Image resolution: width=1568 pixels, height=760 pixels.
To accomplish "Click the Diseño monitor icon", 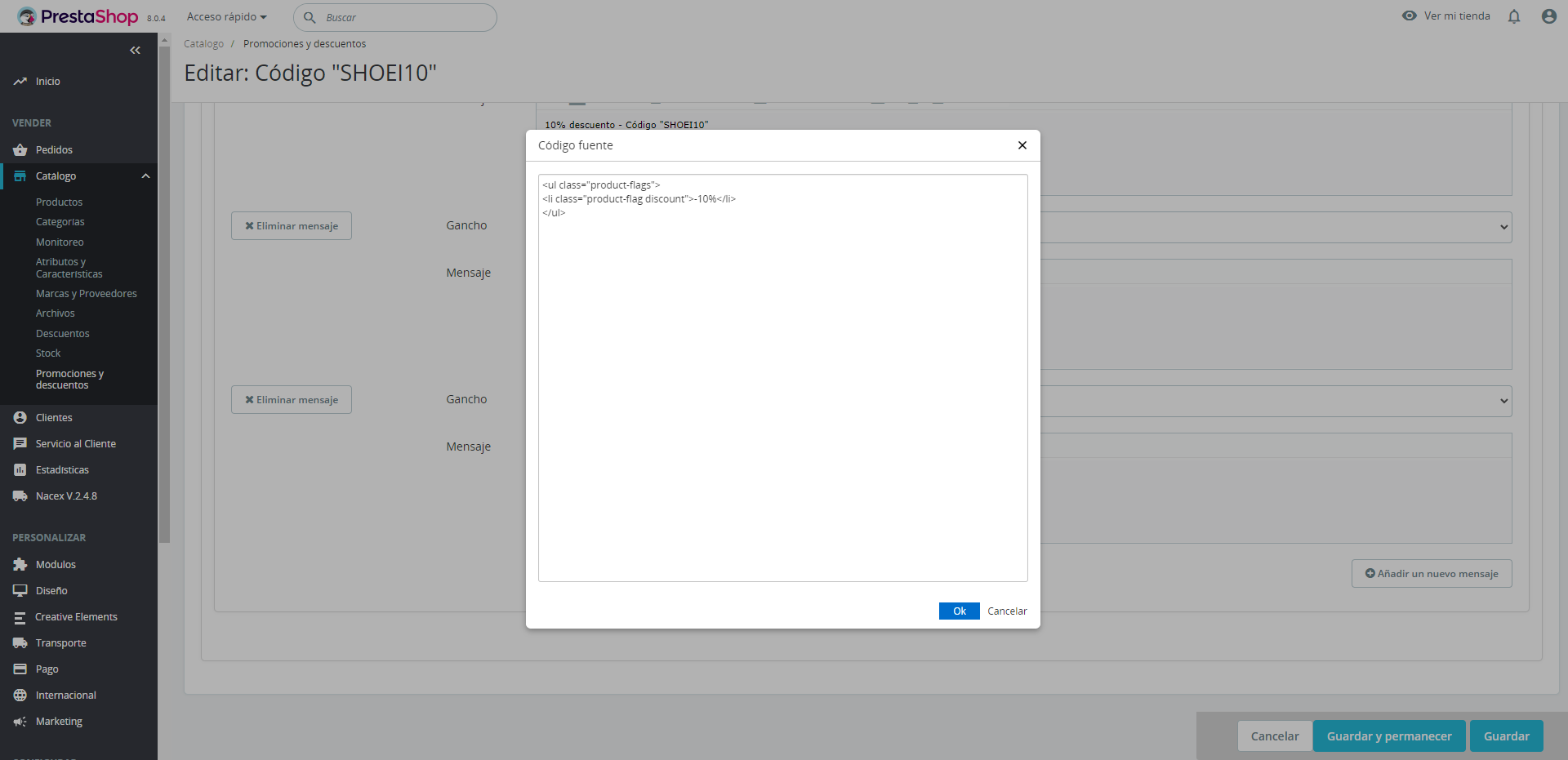I will 20,591.
